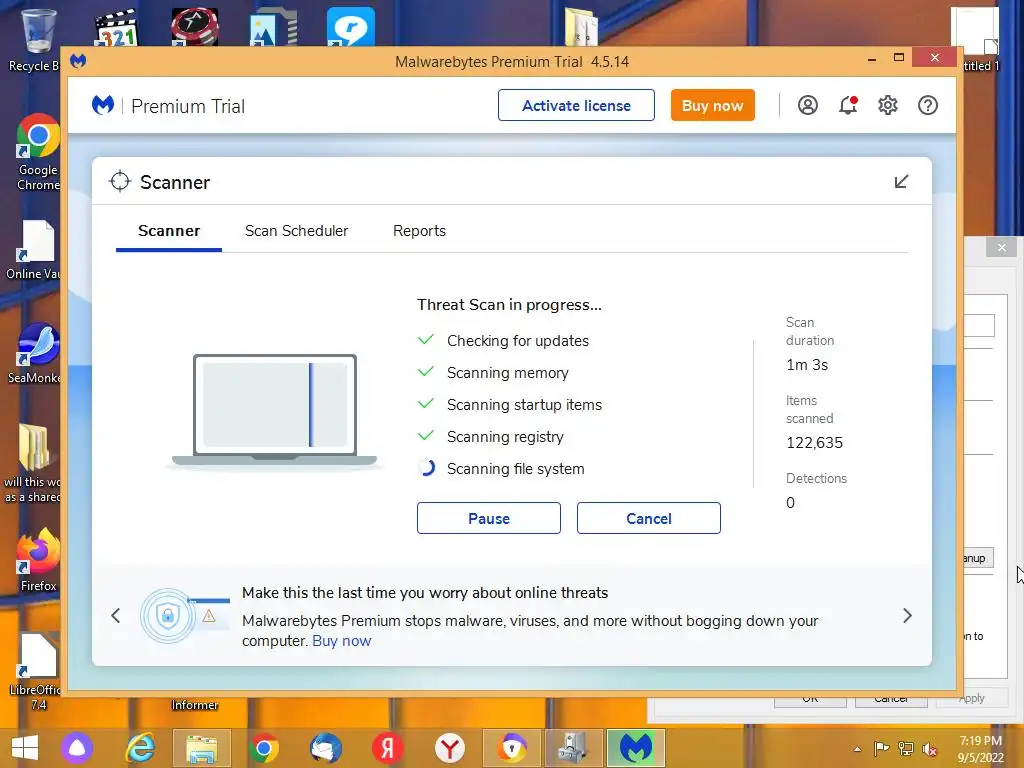Open the 'will this work' shared folder icon
1024x768 pixels.
click(33, 464)
